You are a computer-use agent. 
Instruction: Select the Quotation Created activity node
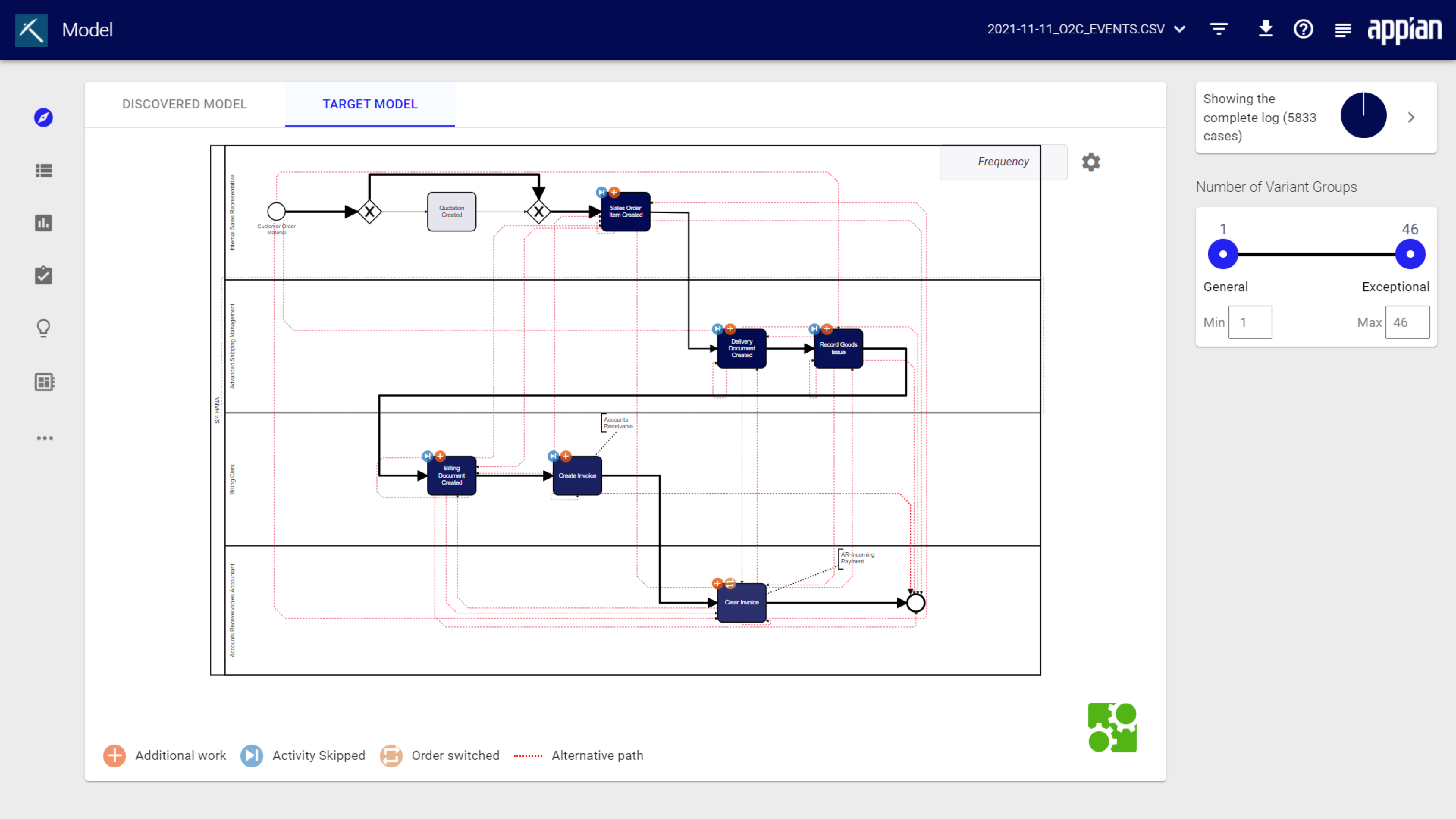[x=451, y=212]
